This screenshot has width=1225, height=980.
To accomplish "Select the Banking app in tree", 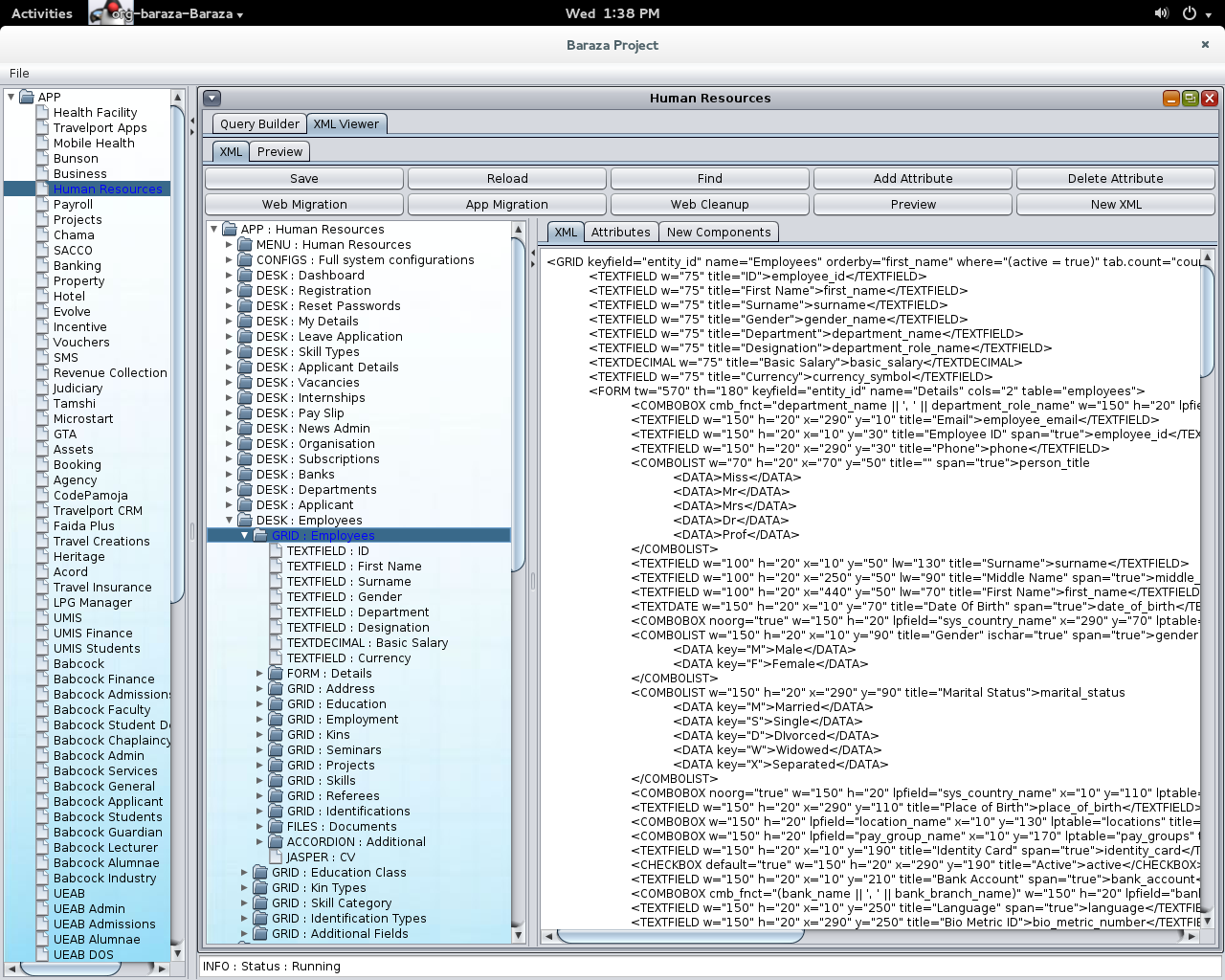I will point(77,266).
